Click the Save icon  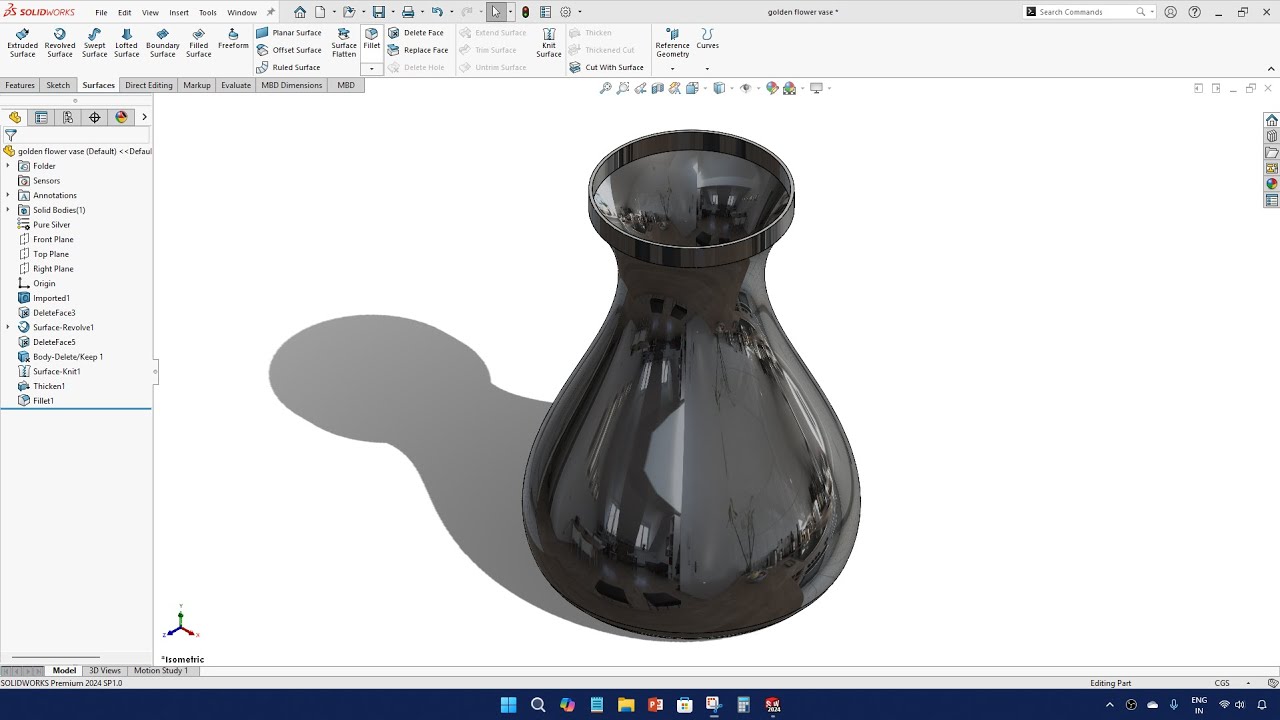pos(378,12)
